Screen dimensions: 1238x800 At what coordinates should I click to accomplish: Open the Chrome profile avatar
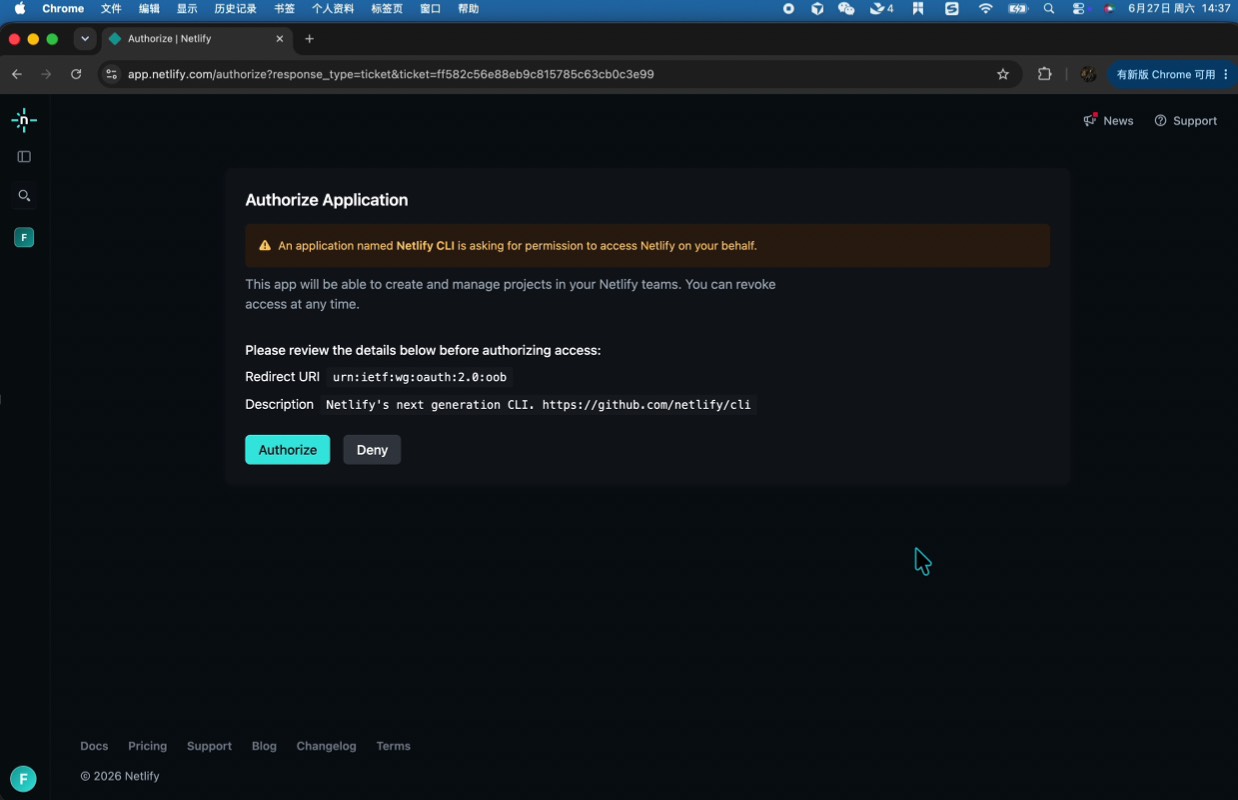pyautogui.click(x=1088, y=74)
